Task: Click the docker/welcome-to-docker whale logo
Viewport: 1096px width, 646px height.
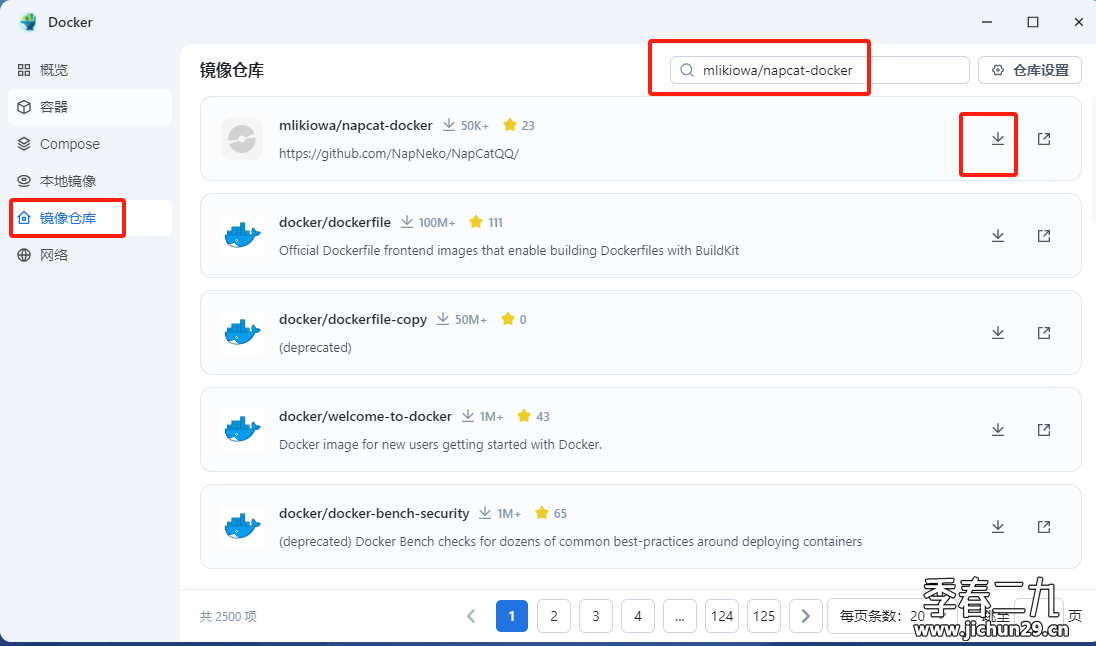Action: click(x=242, y=429)
